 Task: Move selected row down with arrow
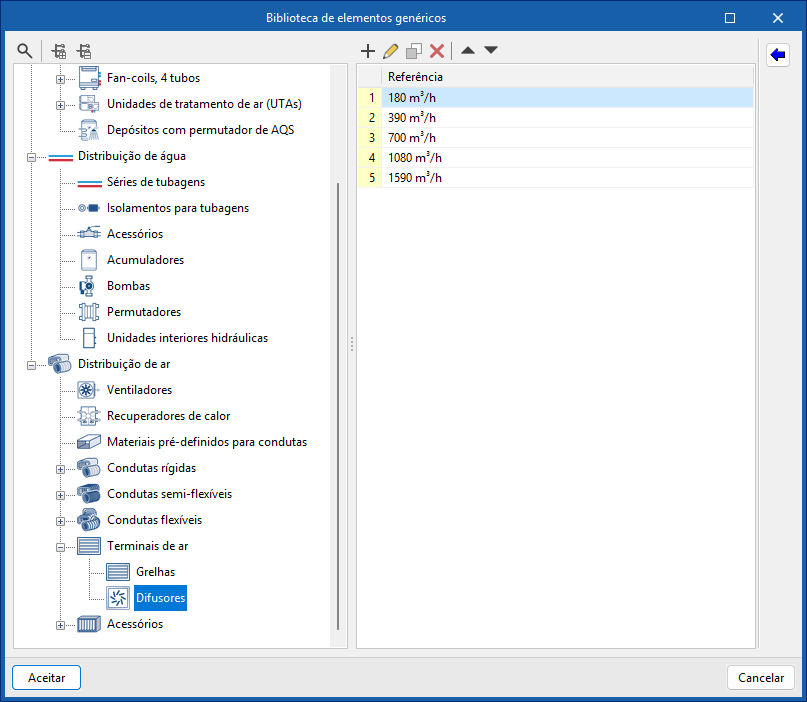coord(490,50)
